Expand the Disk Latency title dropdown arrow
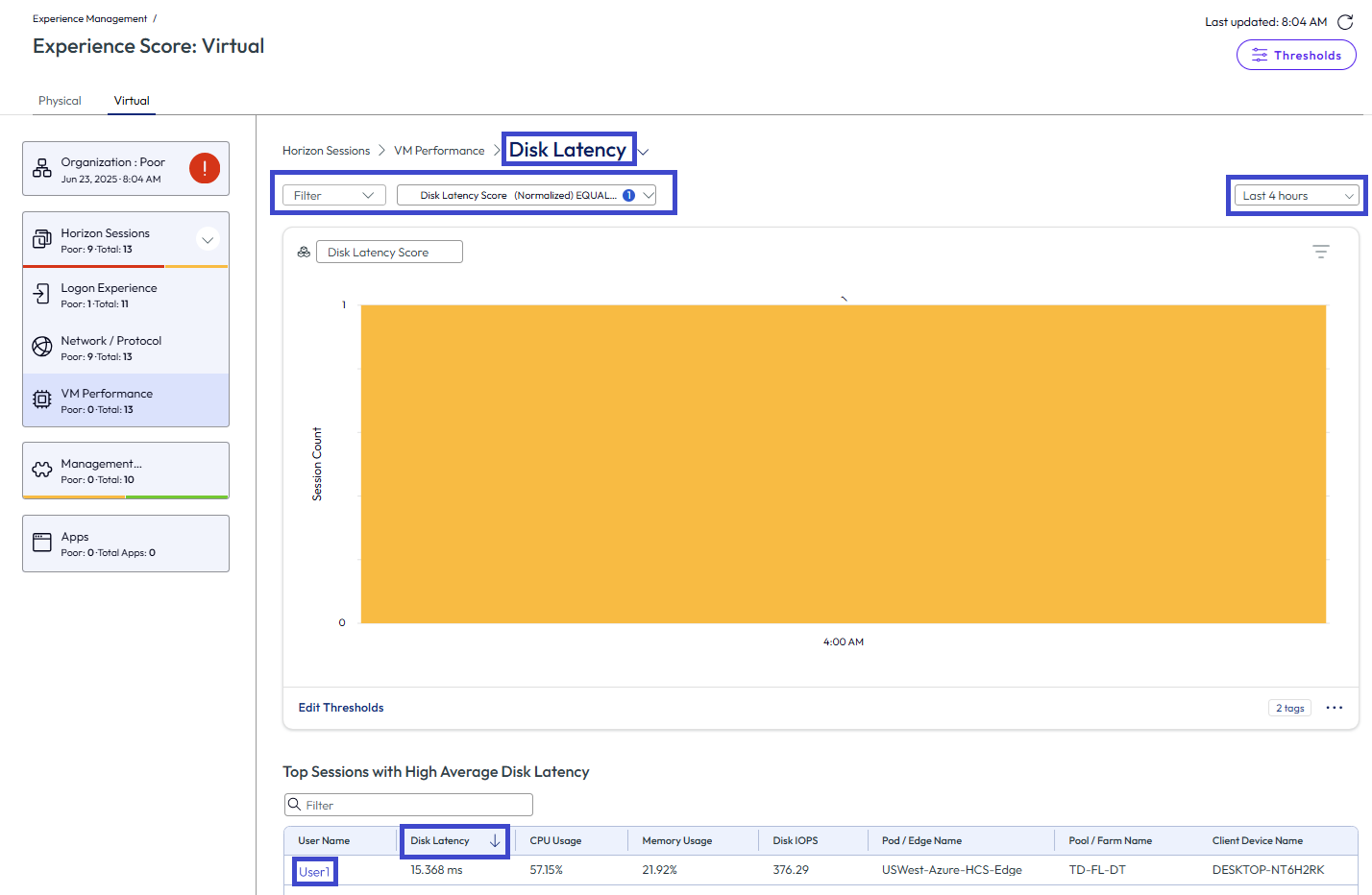The height and width of the screenshot is (895, 1372). coord(644,152)
